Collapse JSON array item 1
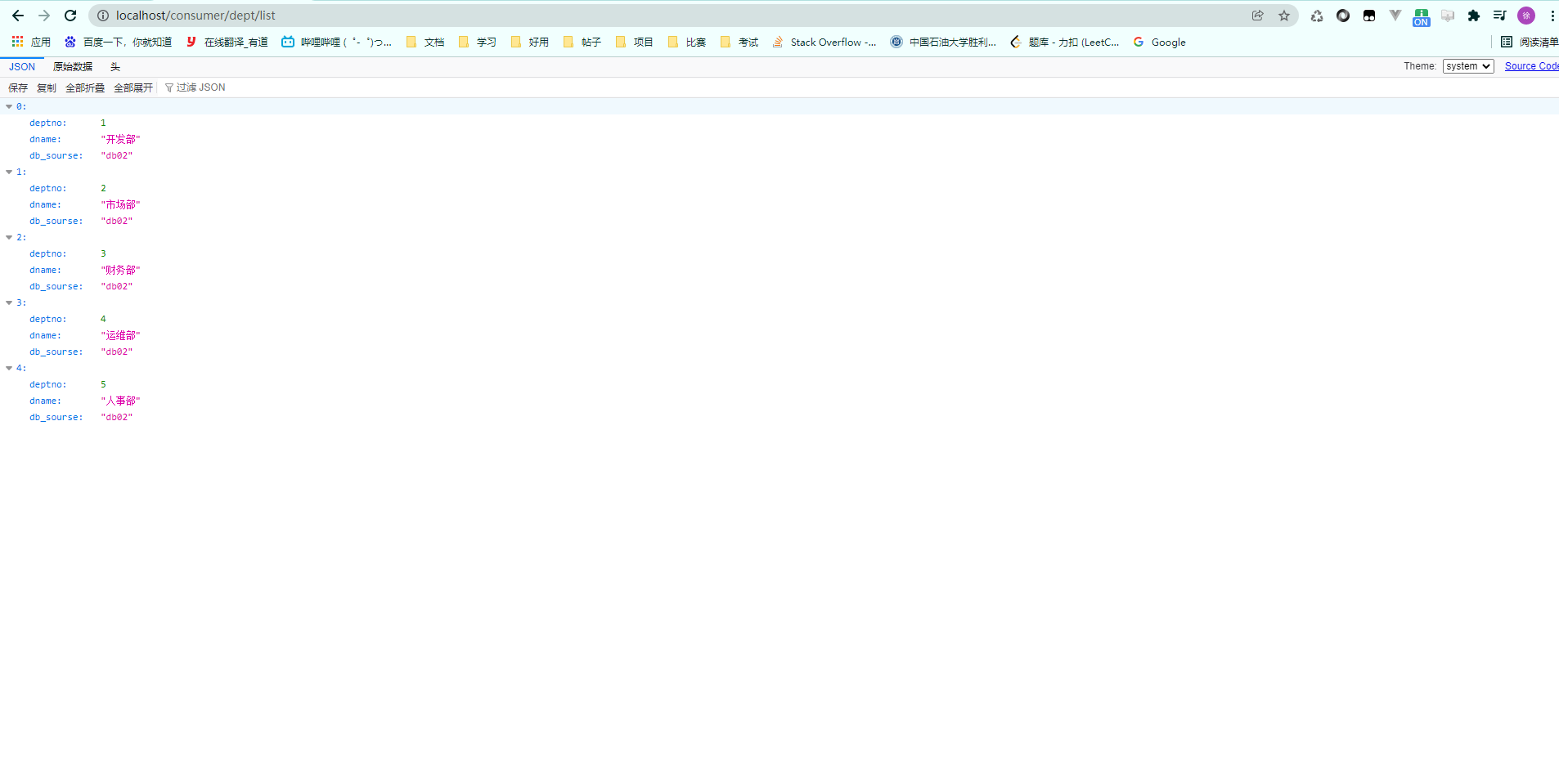1559x784 pixels. [x=9, y=172]
